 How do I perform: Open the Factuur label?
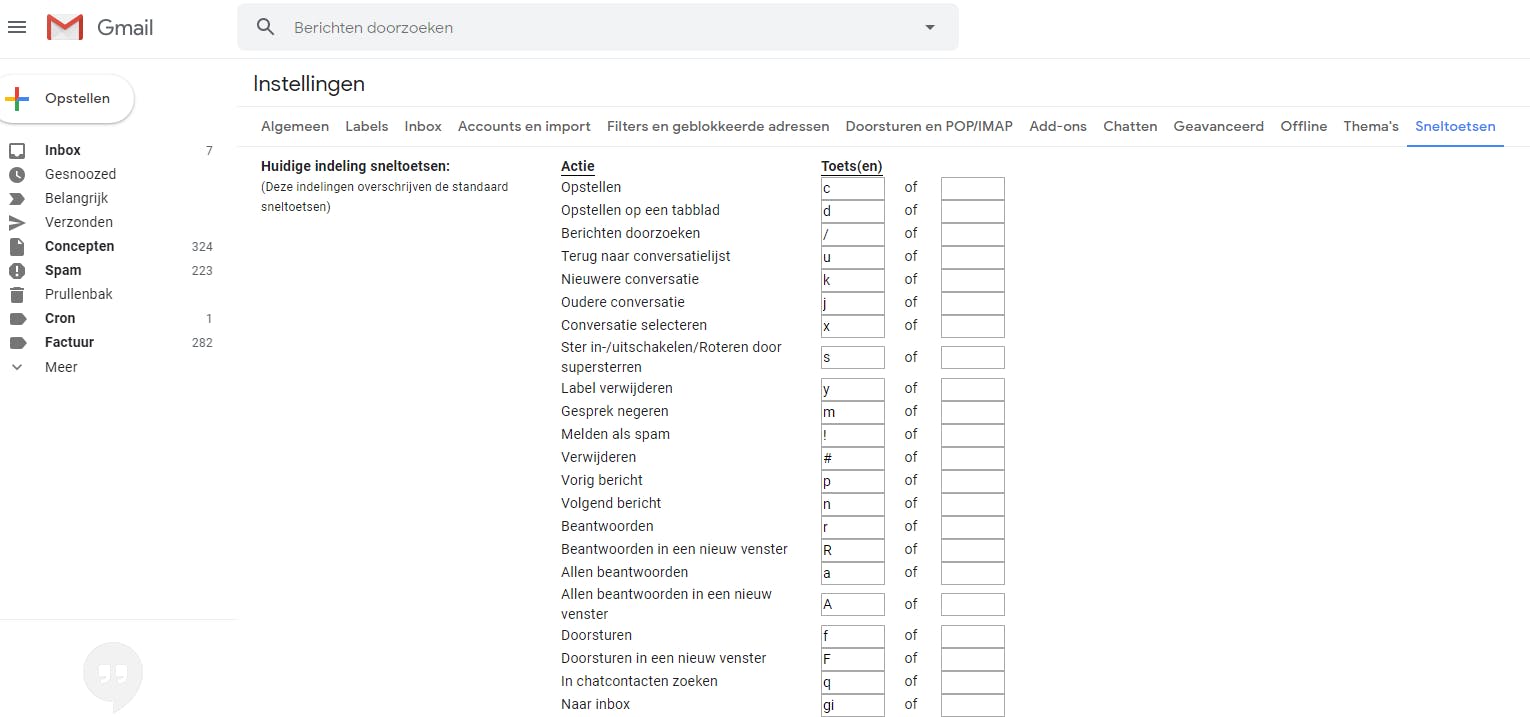[69, 342]
